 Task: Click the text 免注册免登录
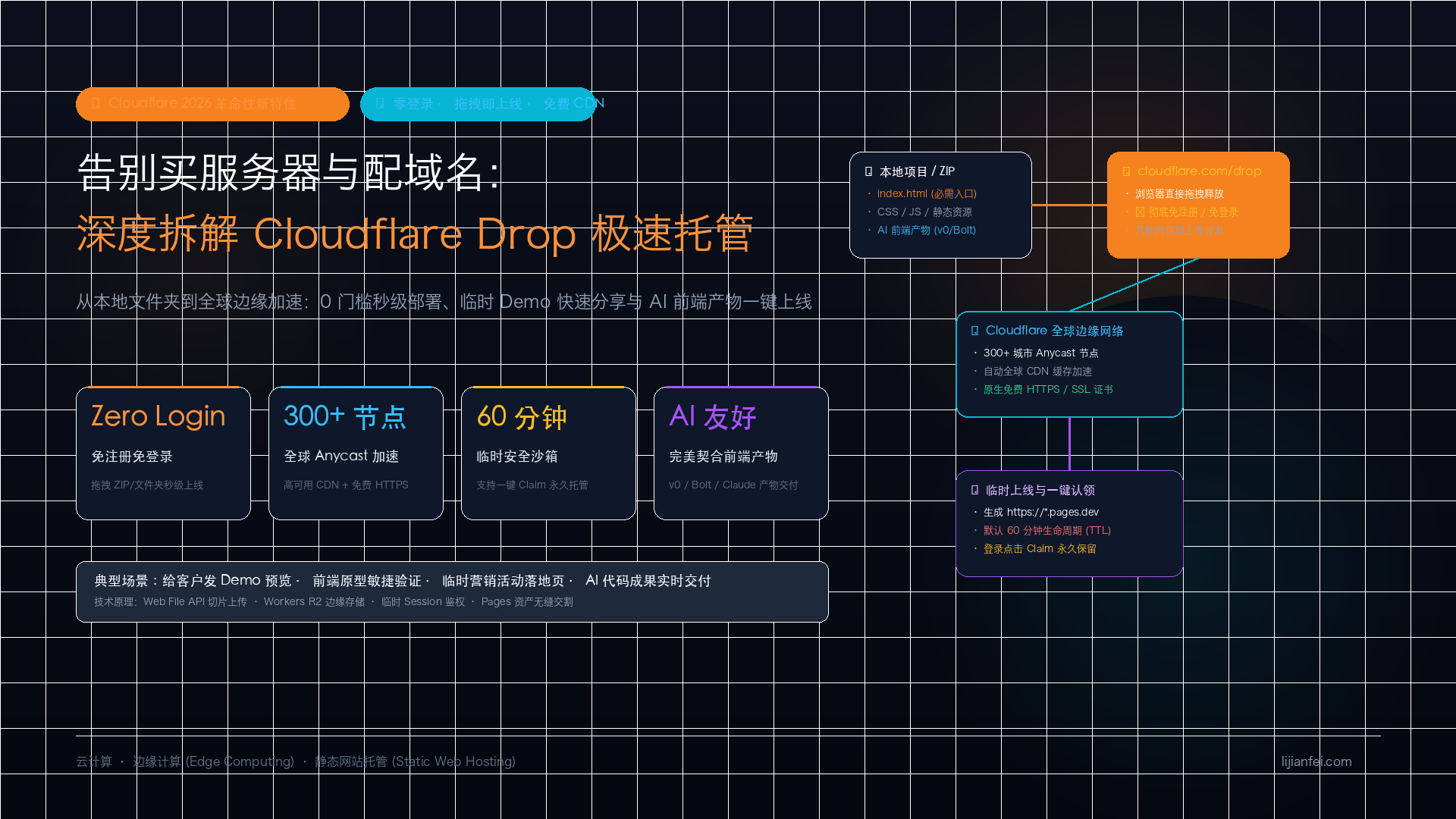click(132, 457)
